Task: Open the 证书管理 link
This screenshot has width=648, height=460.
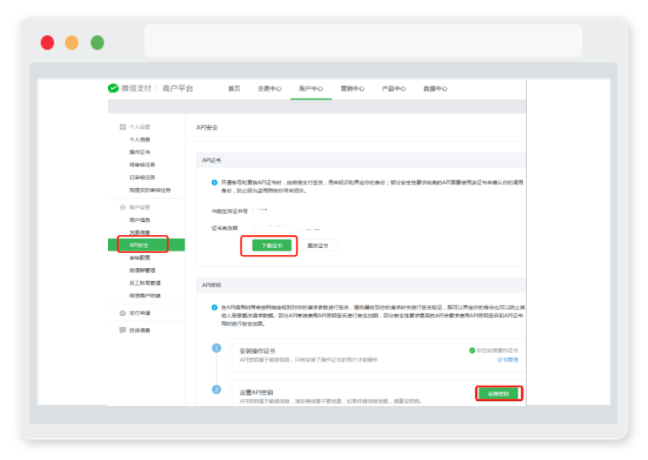Action: 507,360
